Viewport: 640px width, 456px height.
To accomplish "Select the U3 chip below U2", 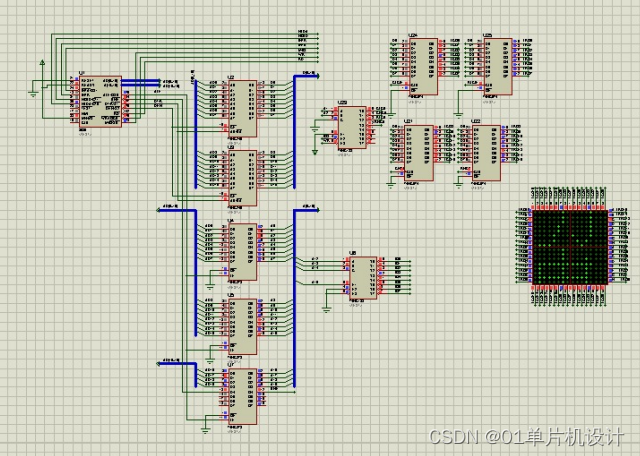I will point(243,178).
